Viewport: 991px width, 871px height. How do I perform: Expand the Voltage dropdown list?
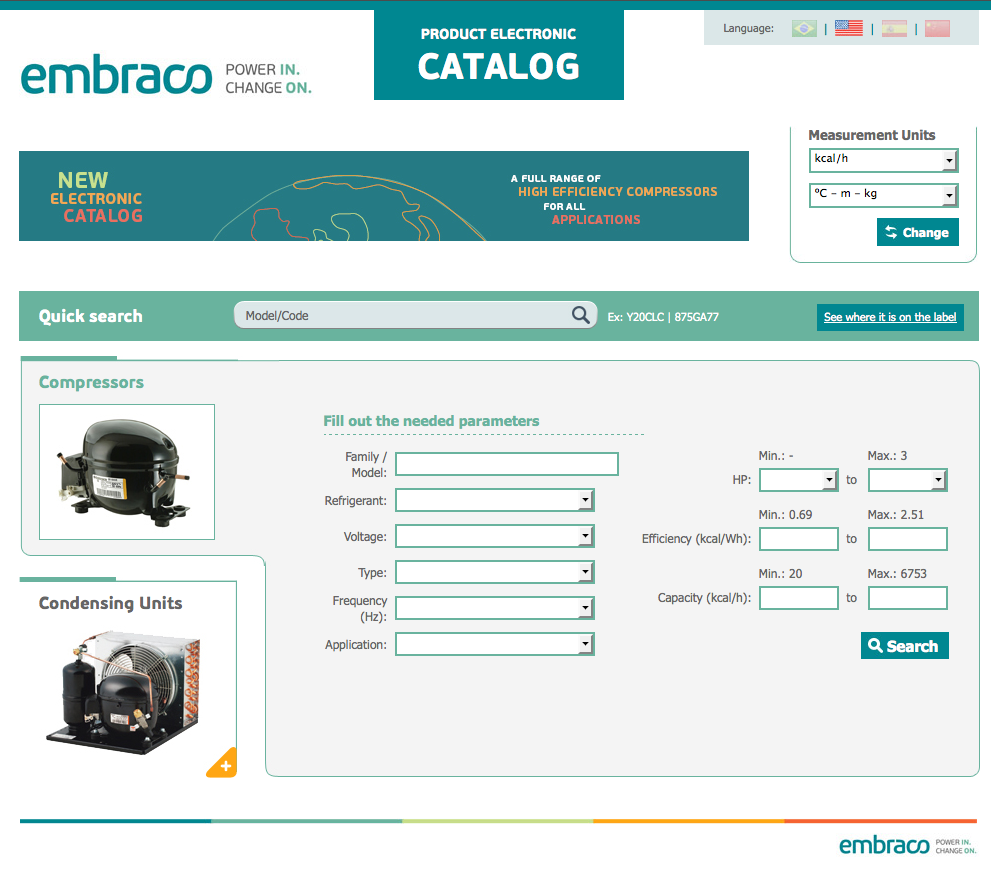pos(495,537)
